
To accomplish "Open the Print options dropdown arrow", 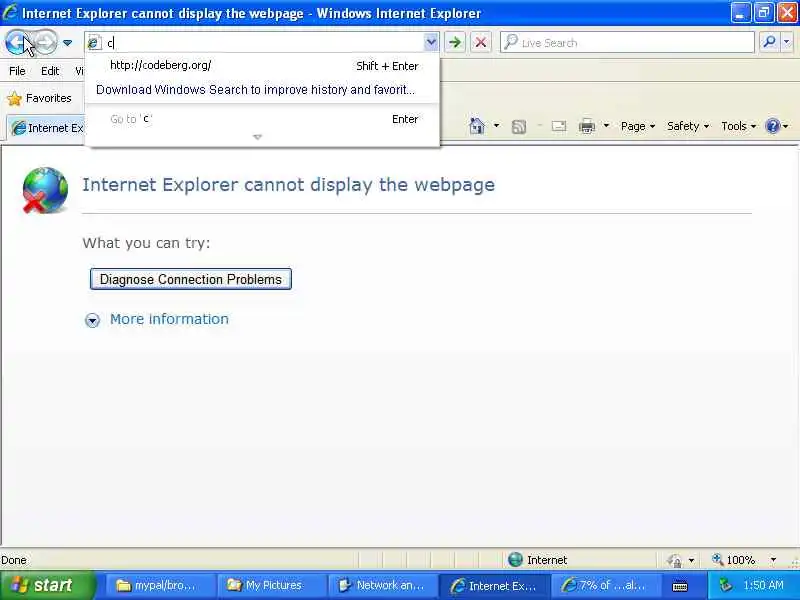I will [x=606, y=126].
